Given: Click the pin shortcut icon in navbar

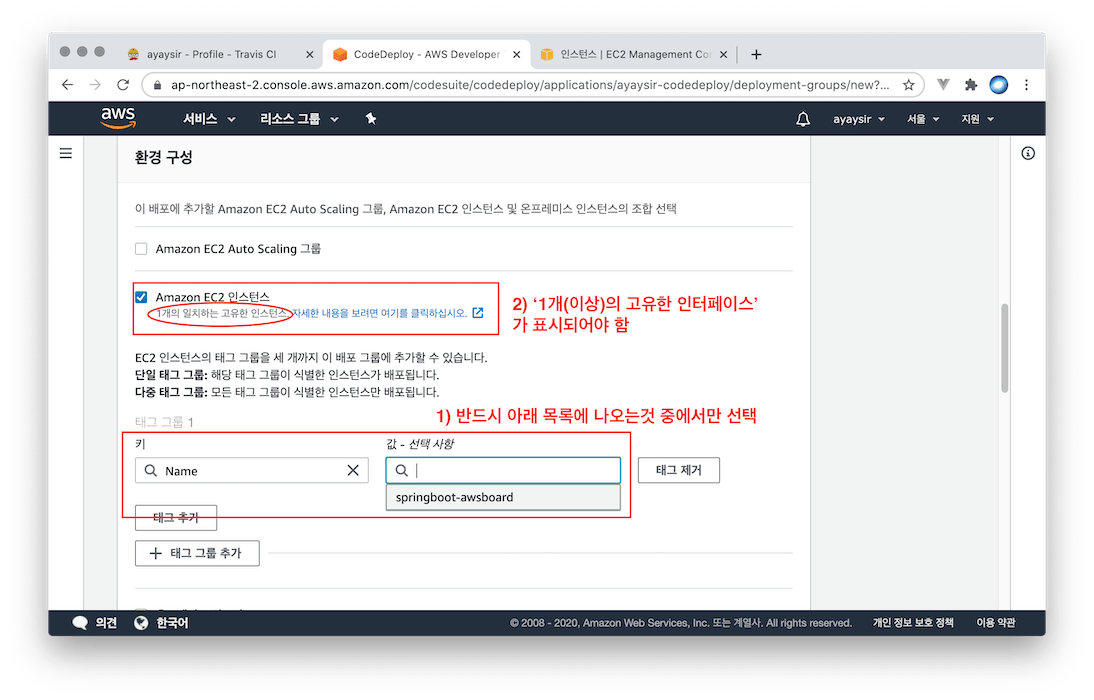Looking at the screenshot, I should coord(371,119).
